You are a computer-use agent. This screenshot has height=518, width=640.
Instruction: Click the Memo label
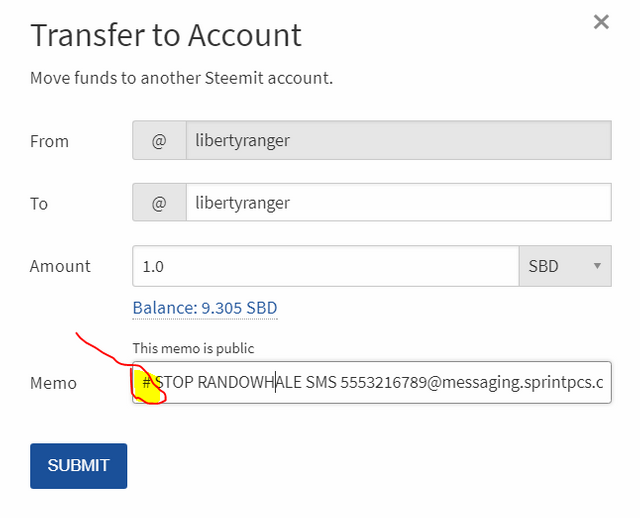(53, 383)
